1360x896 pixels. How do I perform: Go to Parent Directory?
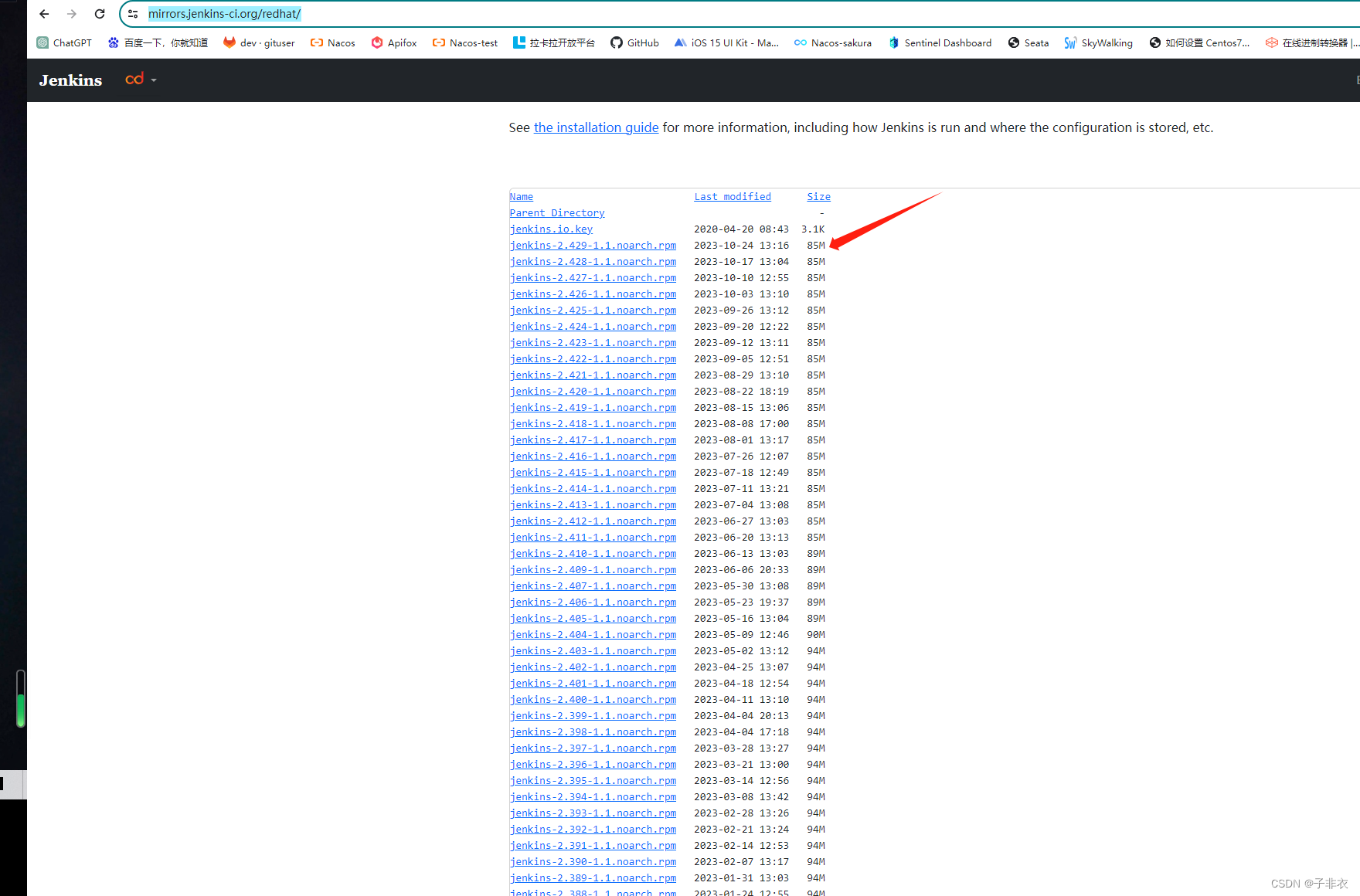coord(557,213)
